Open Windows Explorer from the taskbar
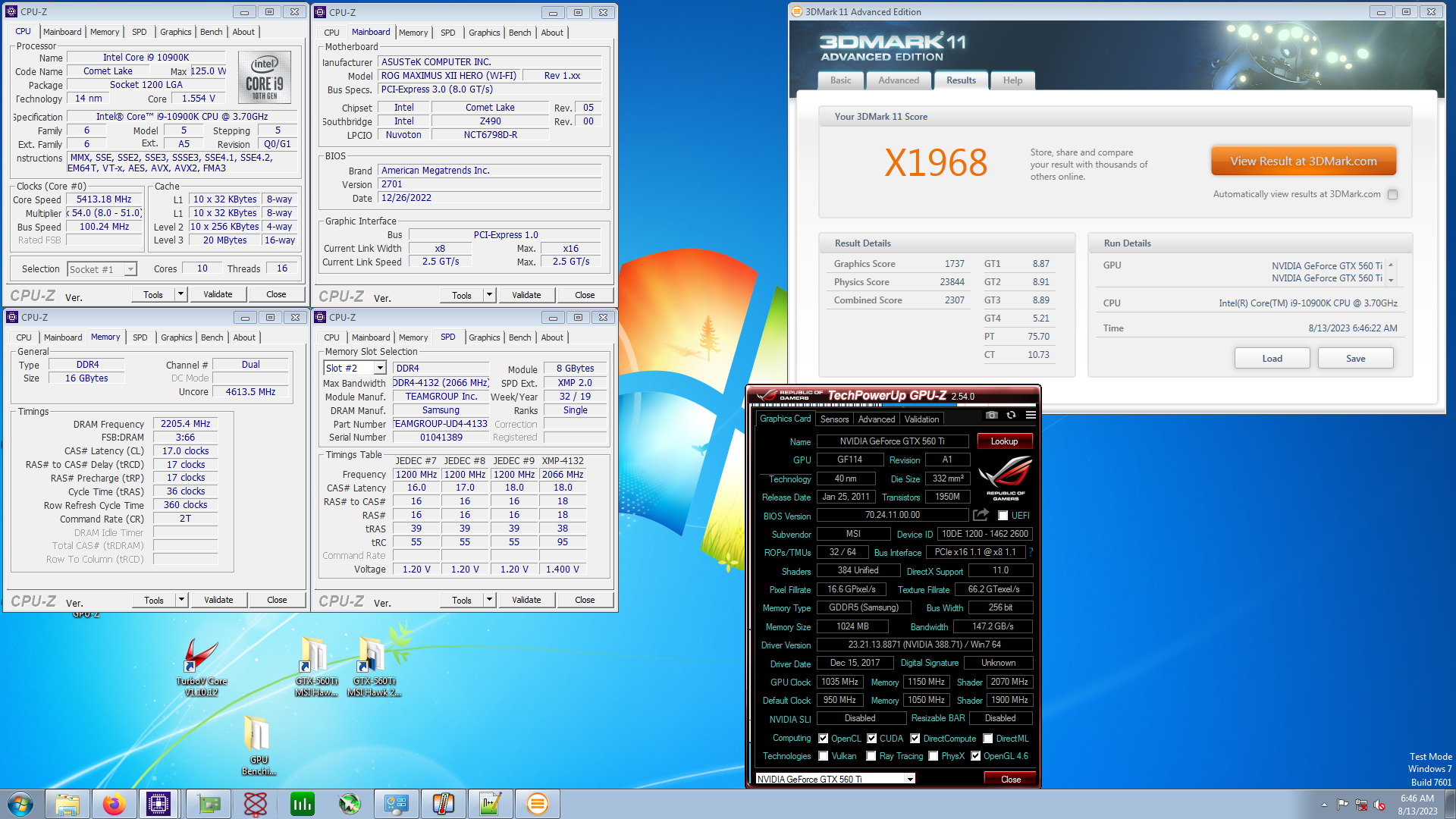 click(x=67, y=804)
